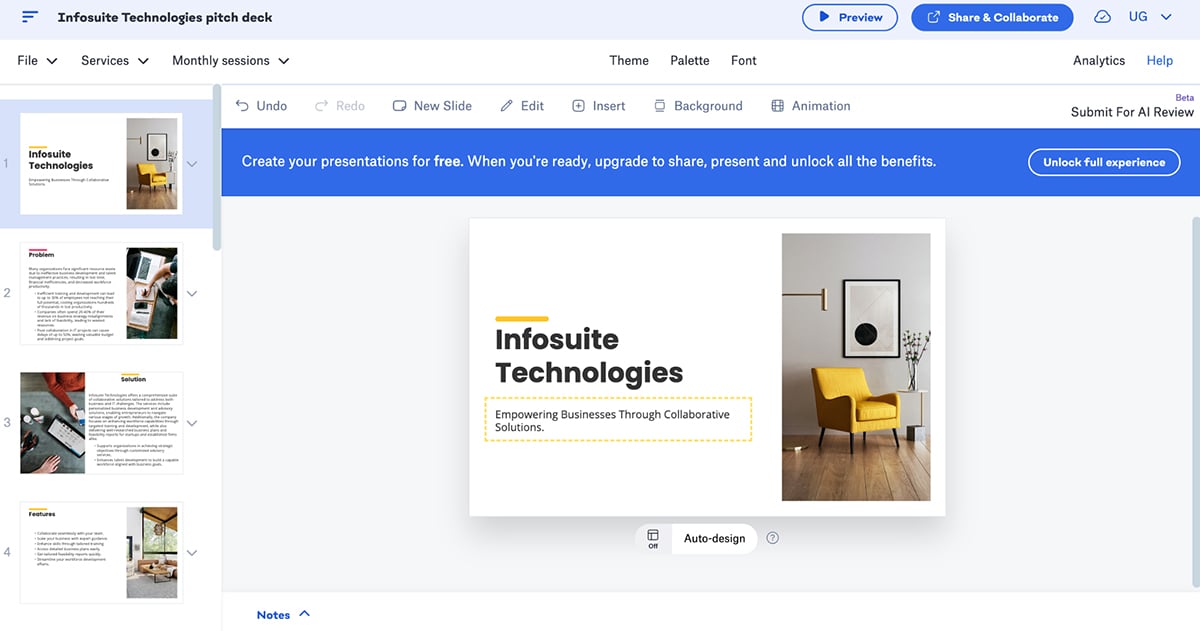Screen dimensions: 1200x631
Task: Open the Background tool
Action: click(660, 106)
